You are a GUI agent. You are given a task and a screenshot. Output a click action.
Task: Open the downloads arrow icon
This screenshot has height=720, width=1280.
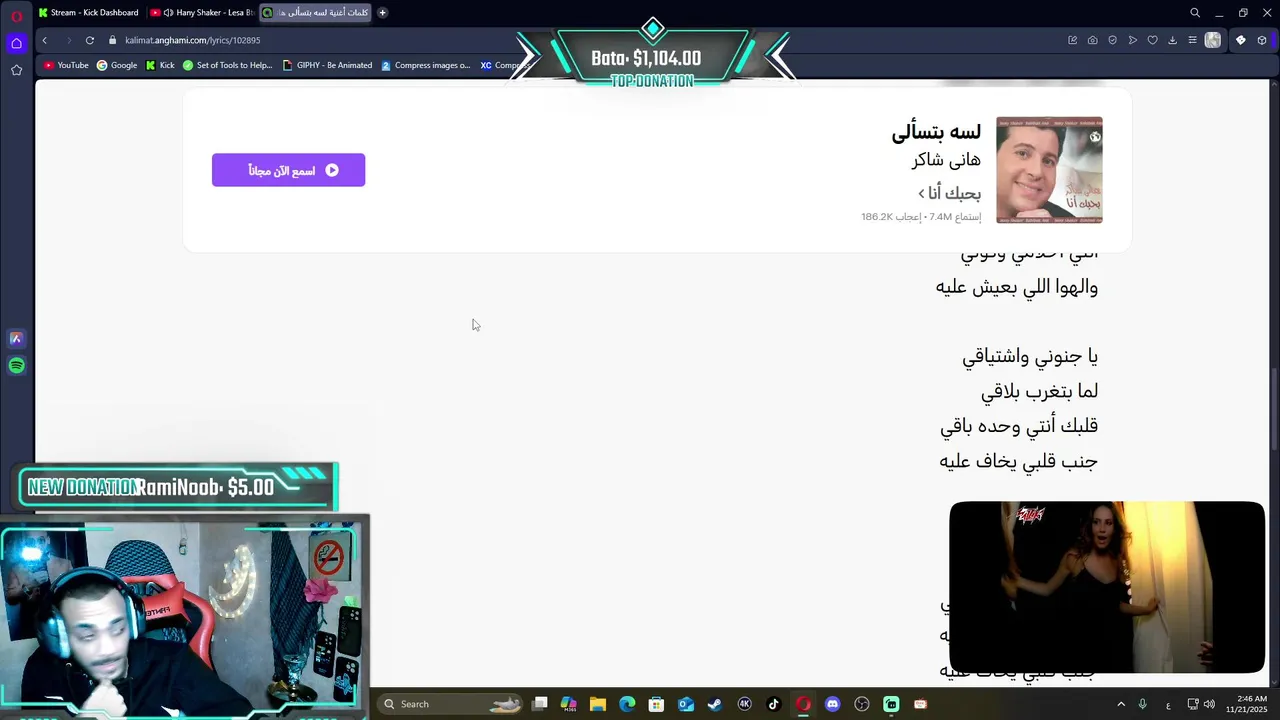(1172, 40)
